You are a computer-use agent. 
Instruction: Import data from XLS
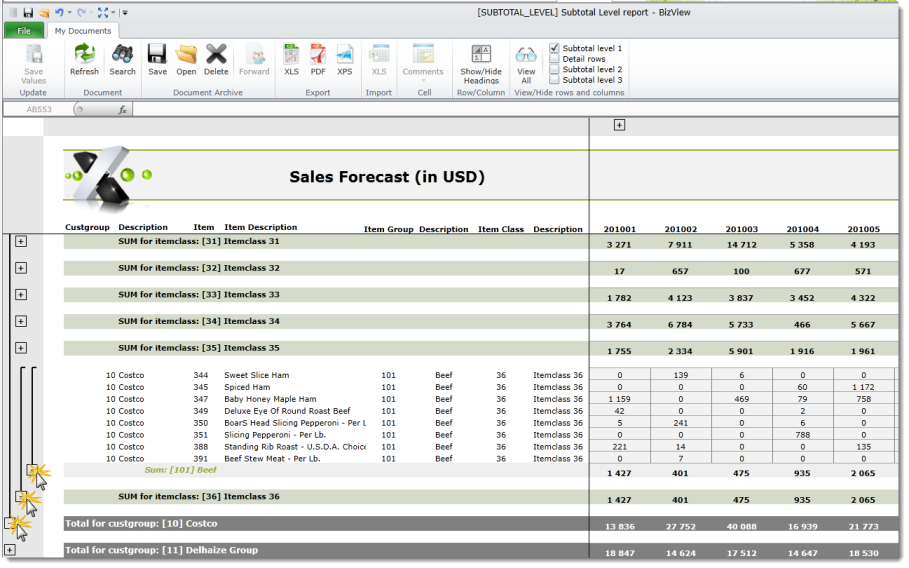[x=379, y=60]
